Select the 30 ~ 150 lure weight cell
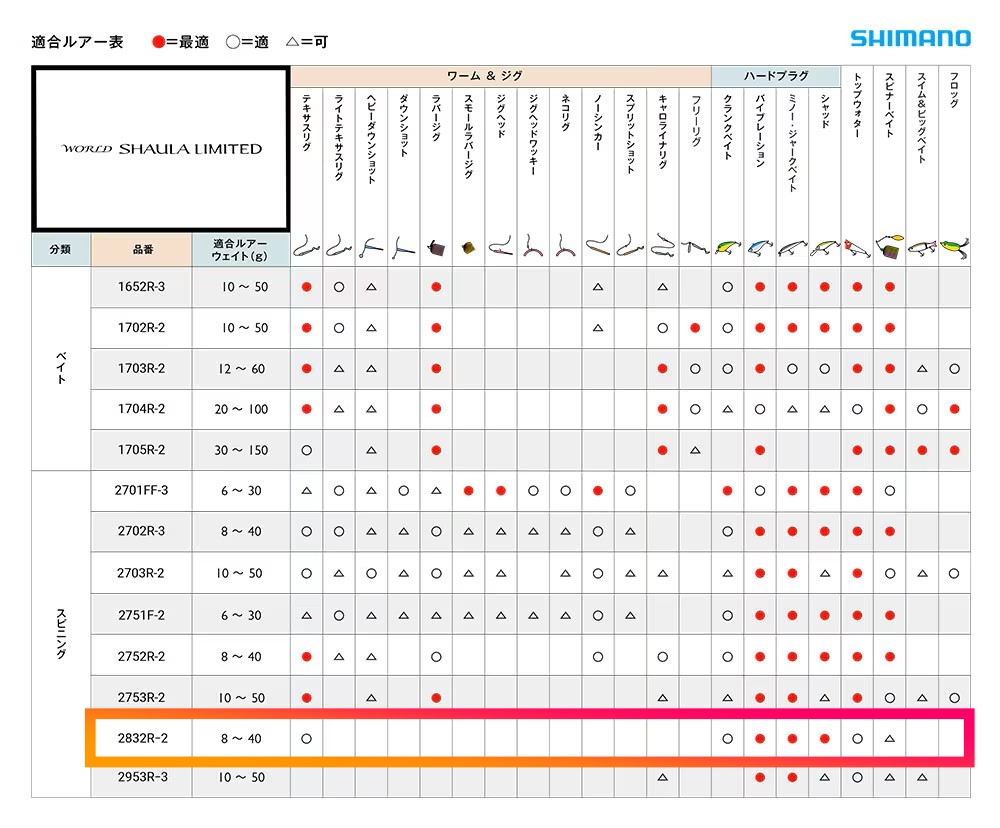 coord(241,450)
